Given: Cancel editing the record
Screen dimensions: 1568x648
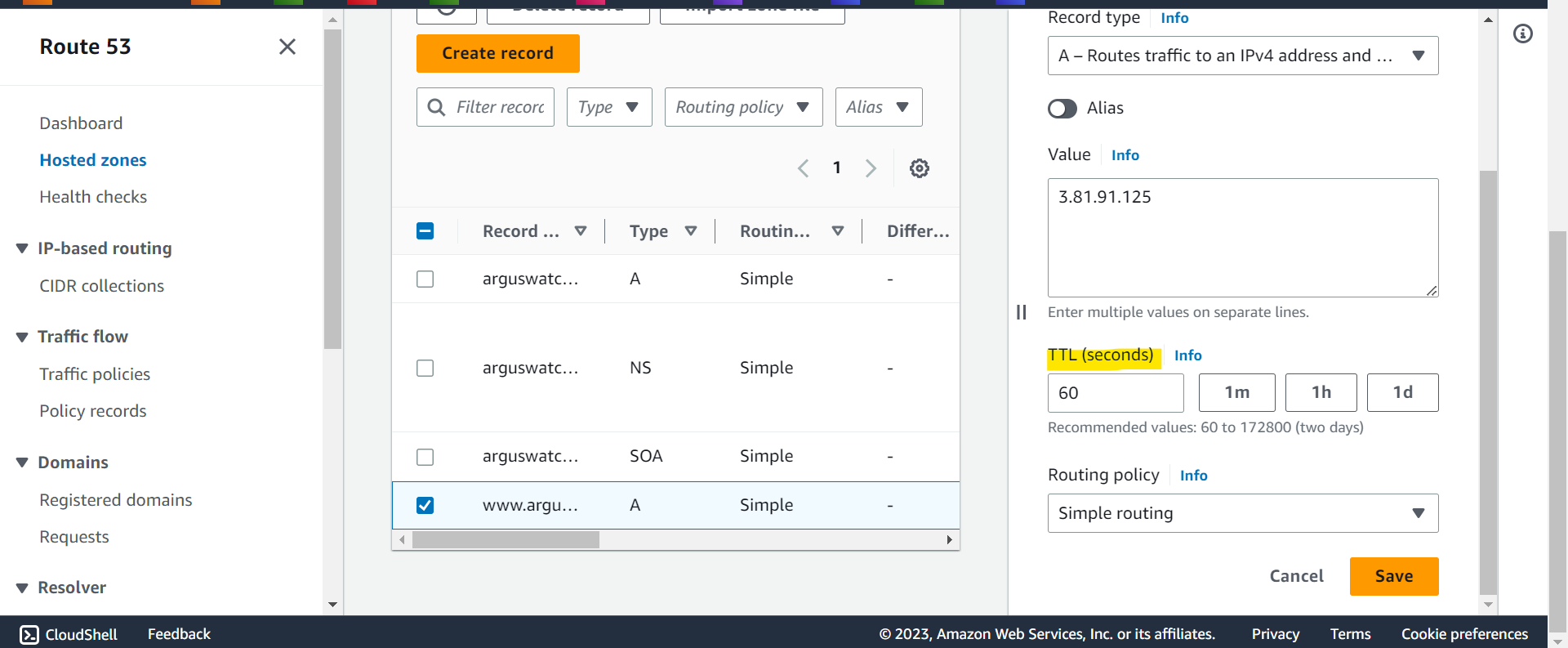Looking at the screenshot, I should [x=1296, y=576].
